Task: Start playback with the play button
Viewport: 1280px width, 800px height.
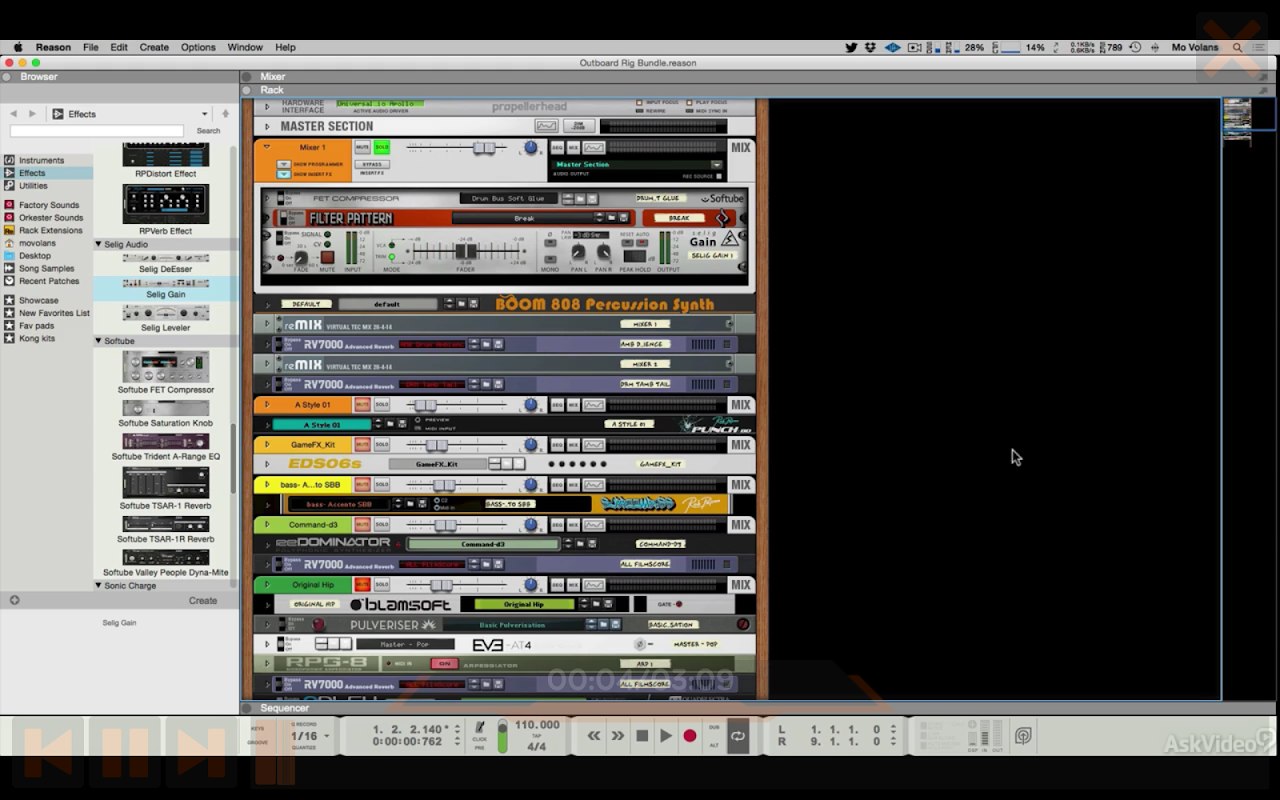Action: click(666, 736)
